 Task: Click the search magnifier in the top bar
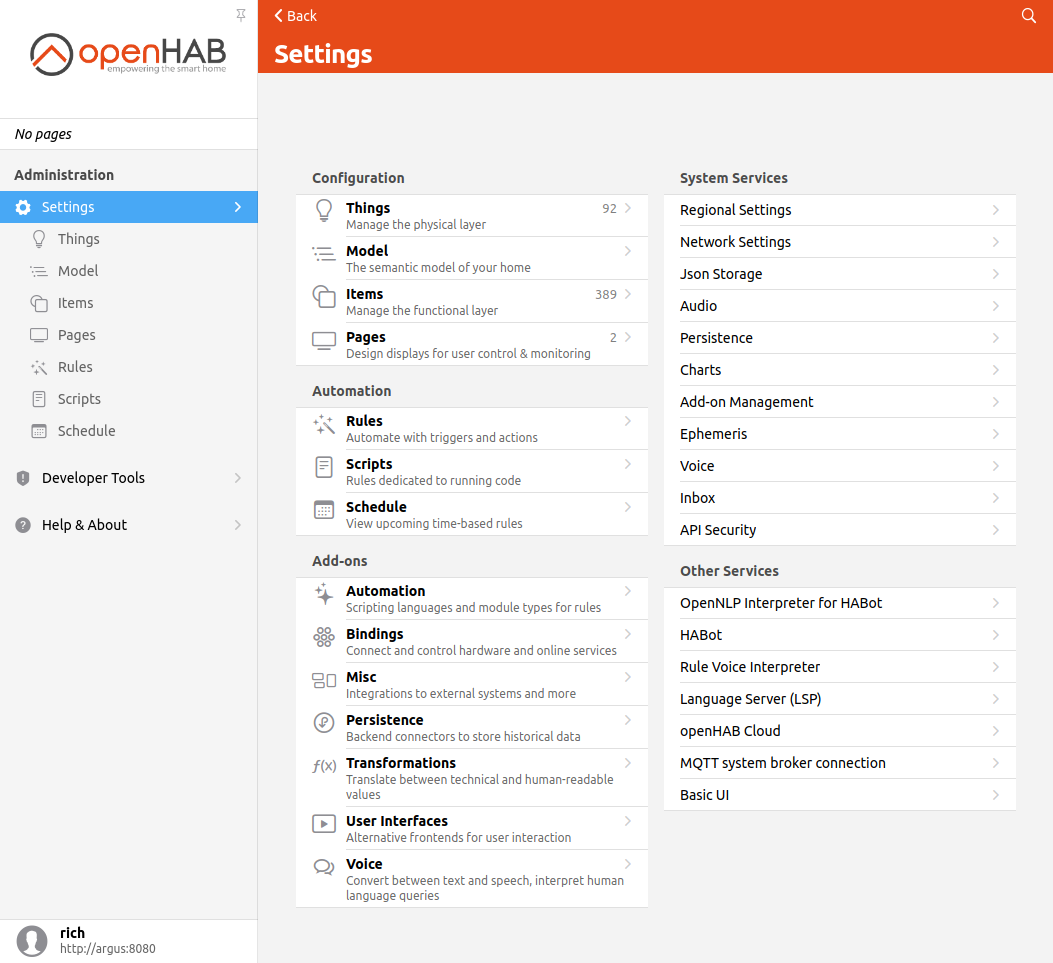tap(1028, 16)
